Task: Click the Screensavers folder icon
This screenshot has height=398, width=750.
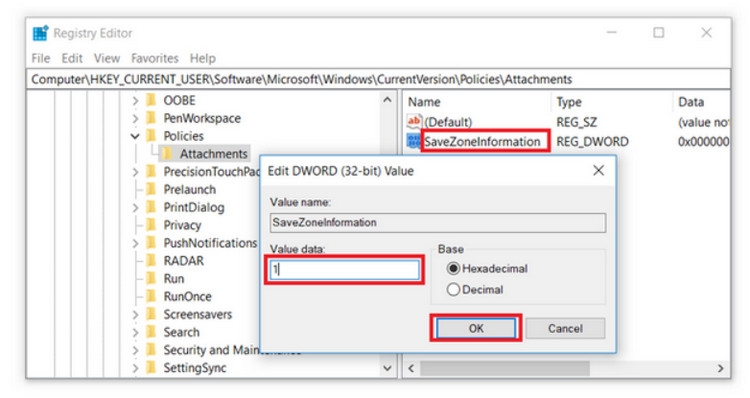Action: pos(151,314)
